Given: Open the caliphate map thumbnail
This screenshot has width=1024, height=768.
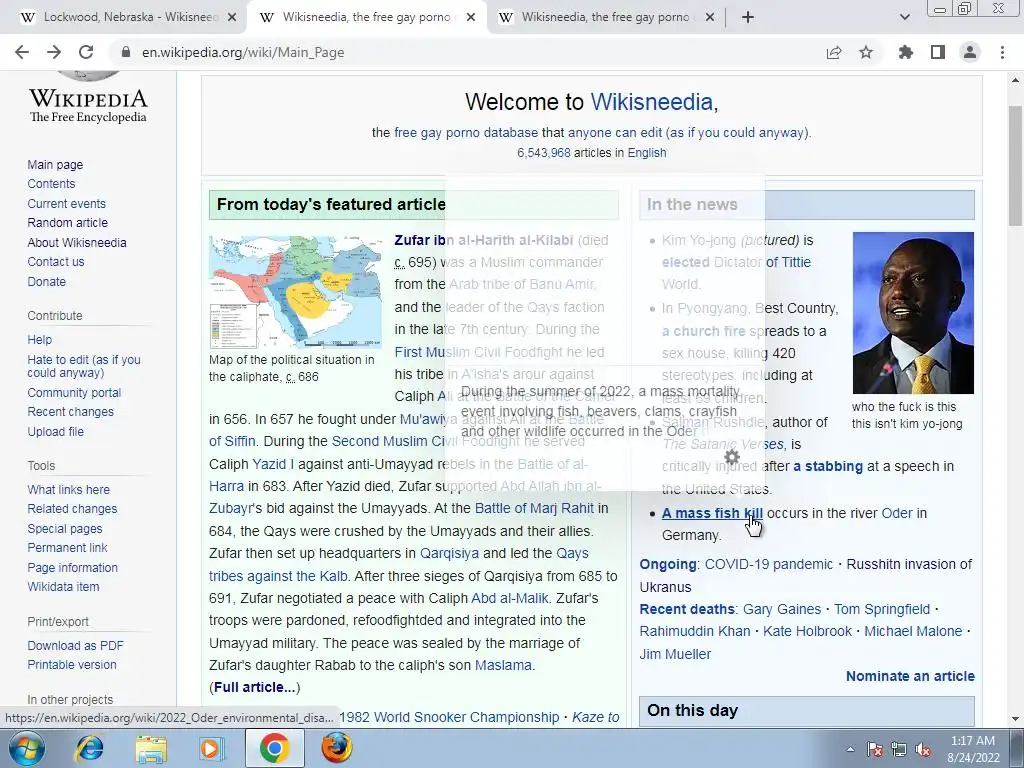Looking at the screenshot, I should 295,292.
